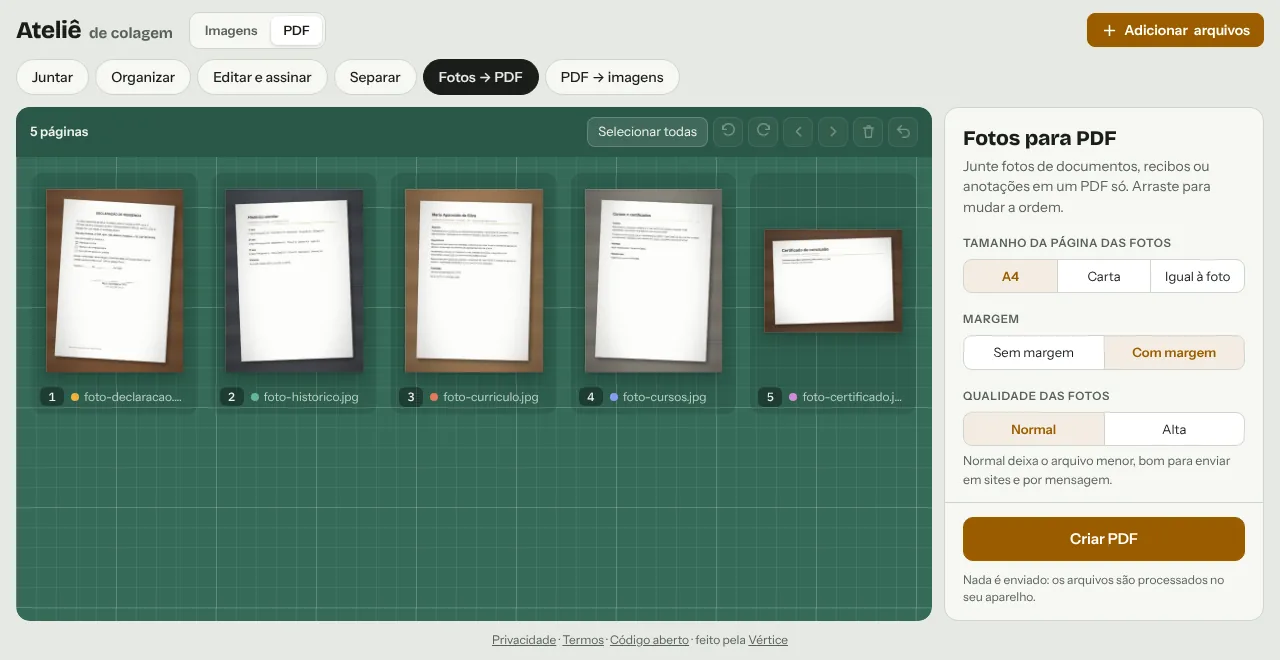
Task: Click the foto-certificado file name
Action: coord(852,397)
